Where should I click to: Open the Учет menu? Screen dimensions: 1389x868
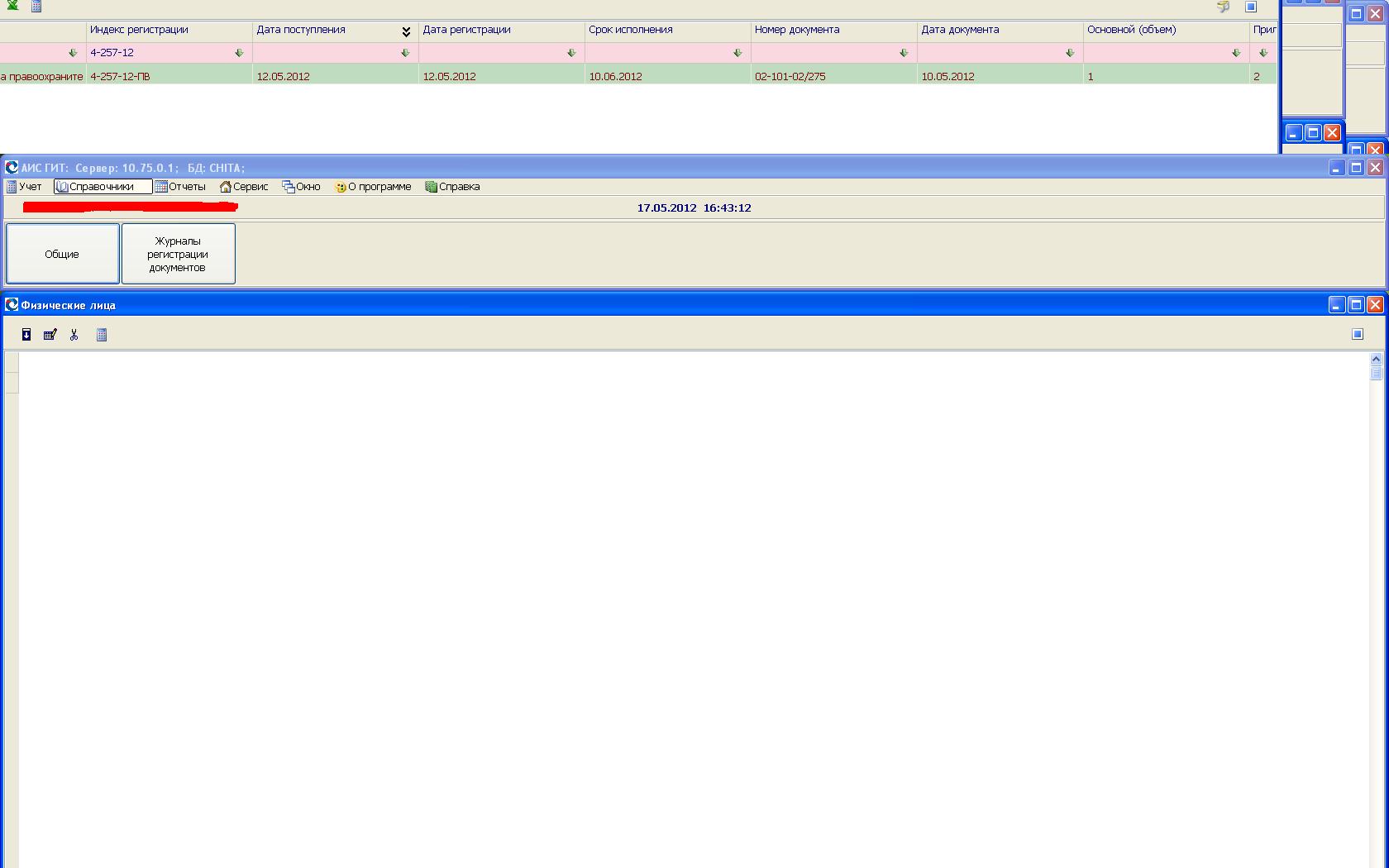tap(24, 187)
